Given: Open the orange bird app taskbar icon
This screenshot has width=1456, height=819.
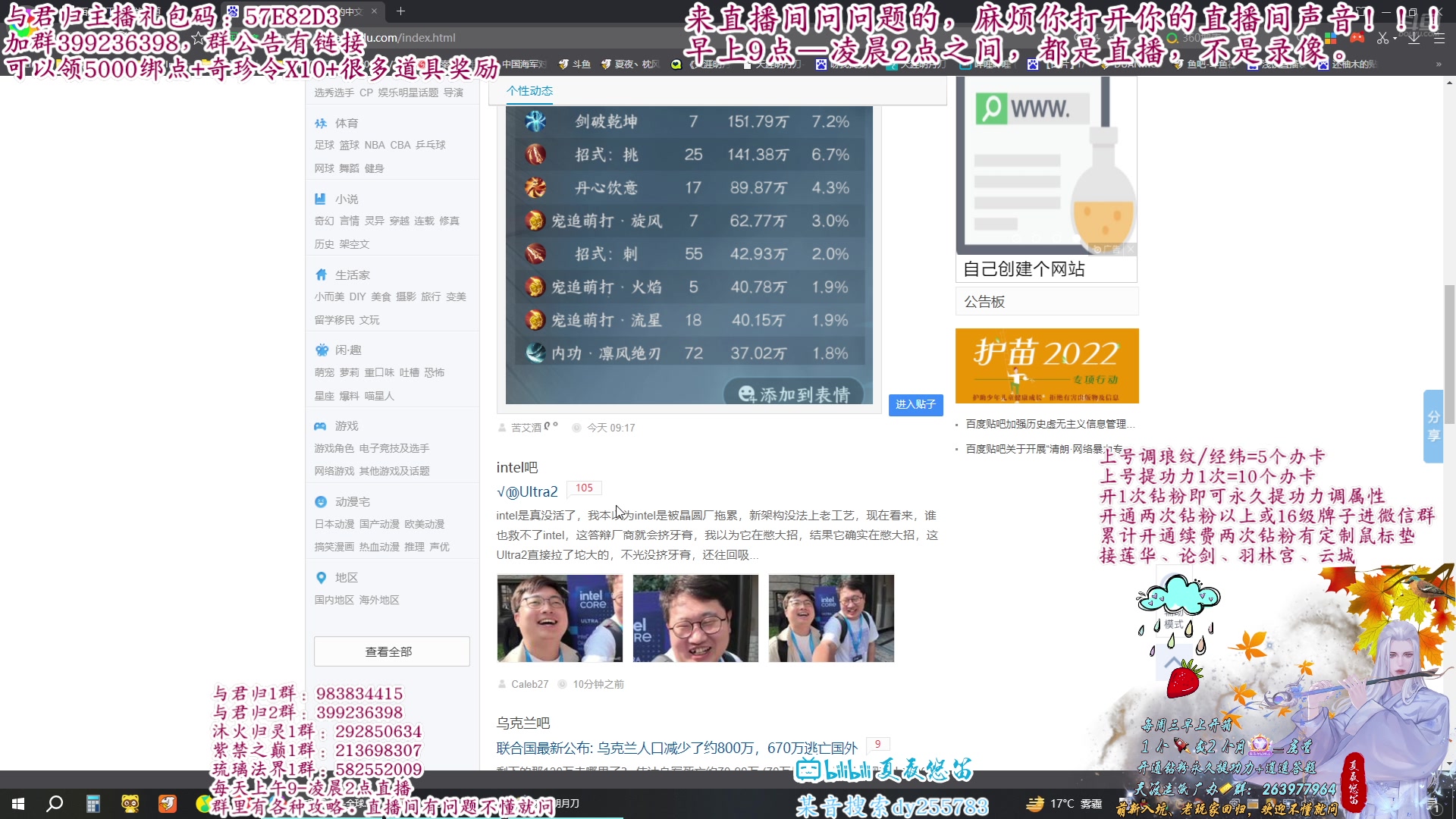Looking at the screenshot, I should [168, 804].
